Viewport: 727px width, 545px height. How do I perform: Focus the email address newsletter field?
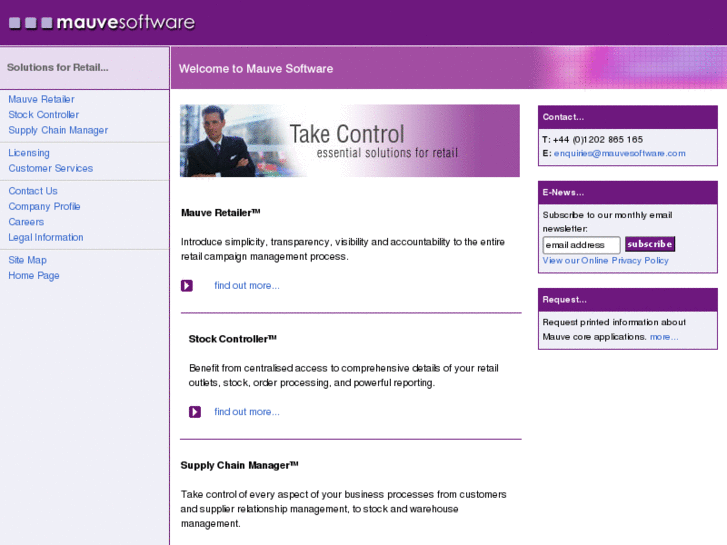coord(581,245)
